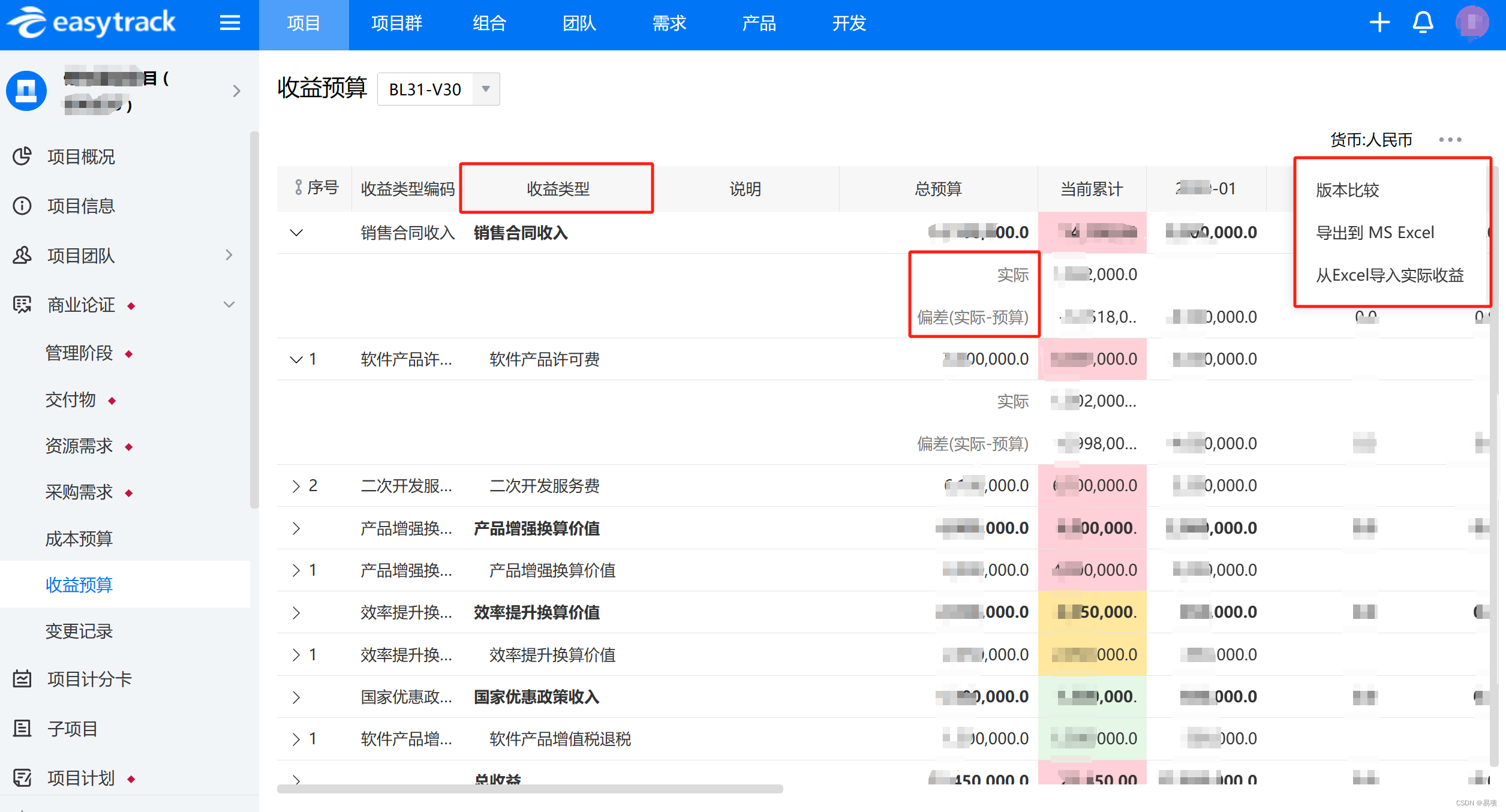Click the sidebar vertical scrollbar
Image resolution: width=1506 pixels, height=812 pixels.
pyautogui.click(x=254, y=320)
